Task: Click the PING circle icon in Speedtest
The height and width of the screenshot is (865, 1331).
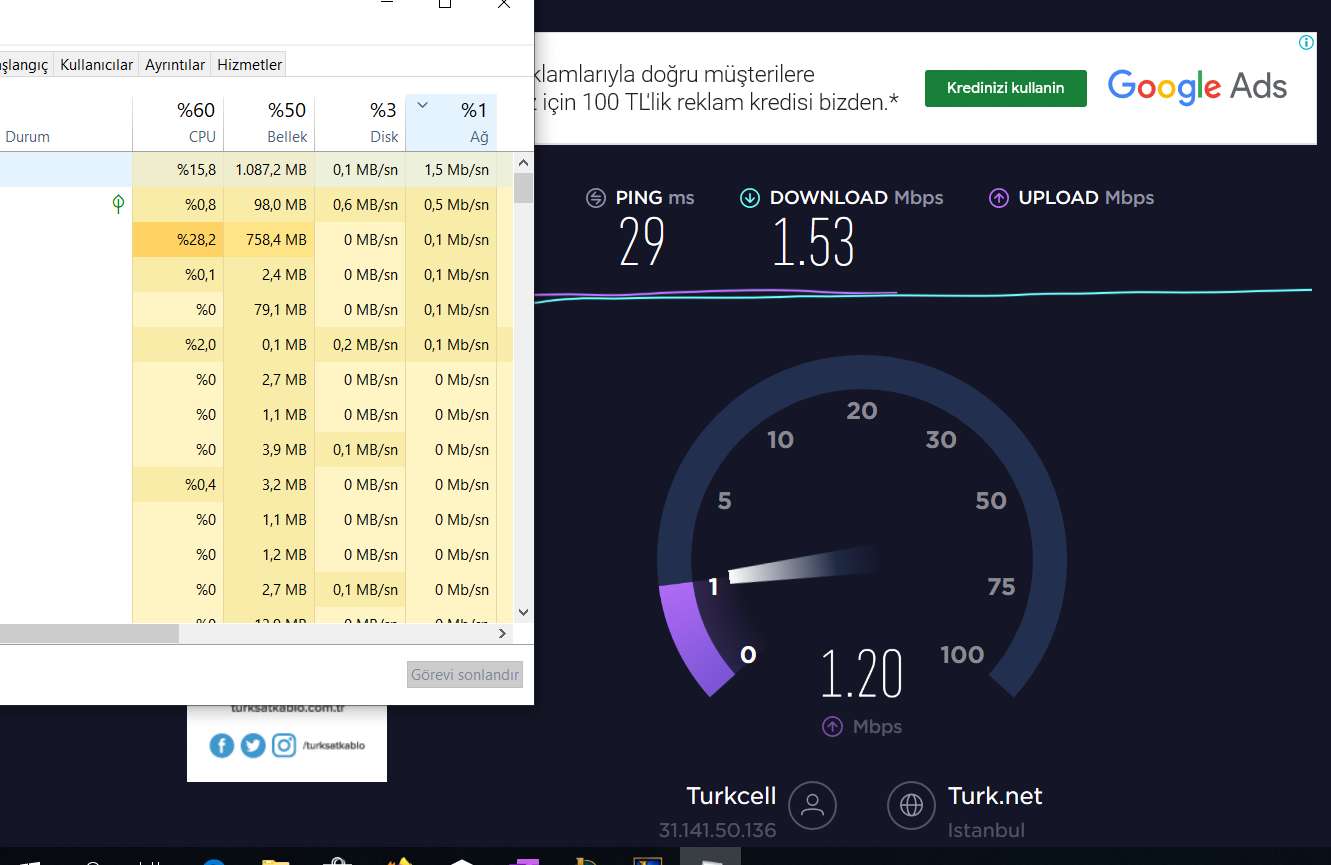Action: 596,198
